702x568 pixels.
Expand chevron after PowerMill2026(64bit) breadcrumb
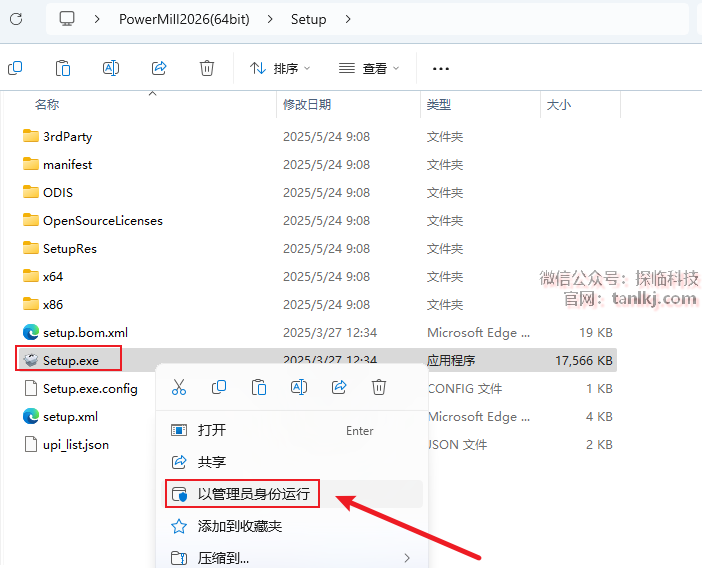tap(270, 19)
